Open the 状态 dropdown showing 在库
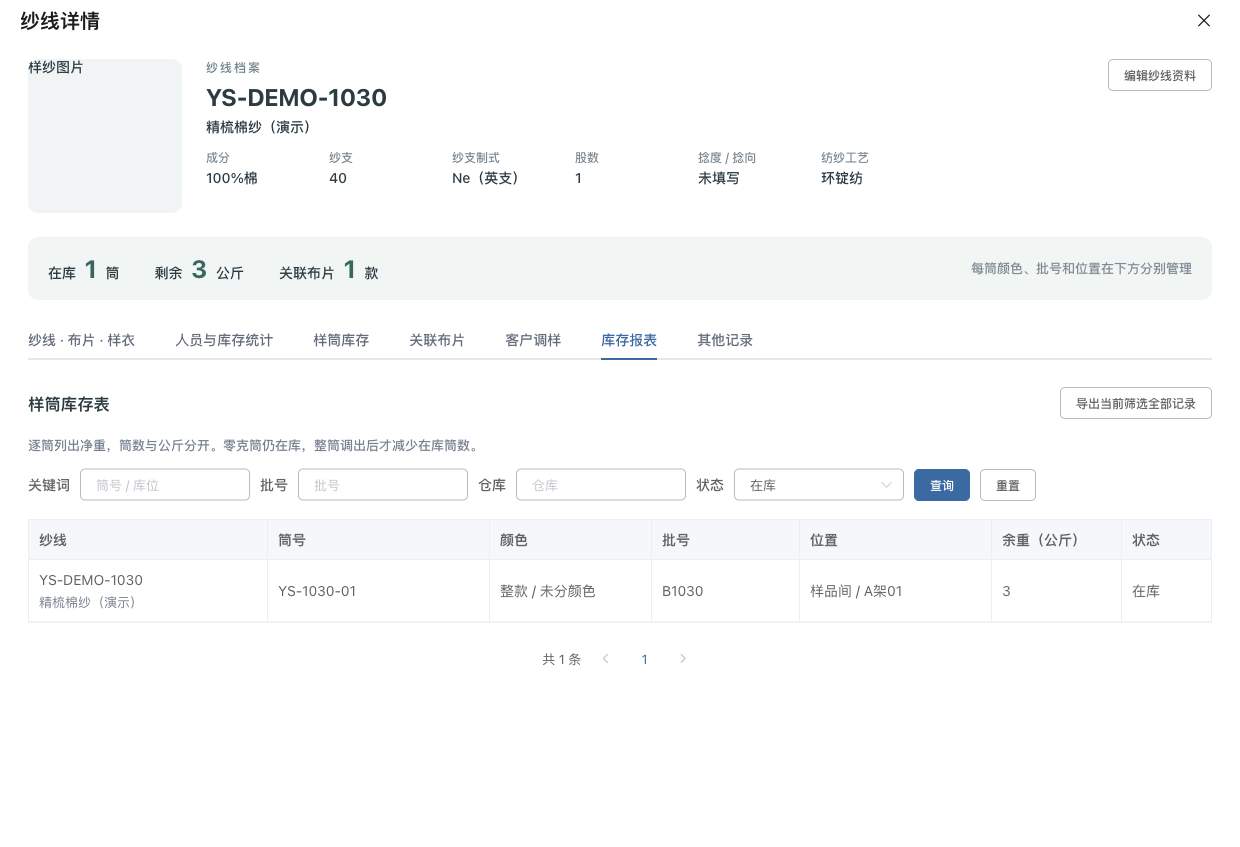 [x=819, y=485]
